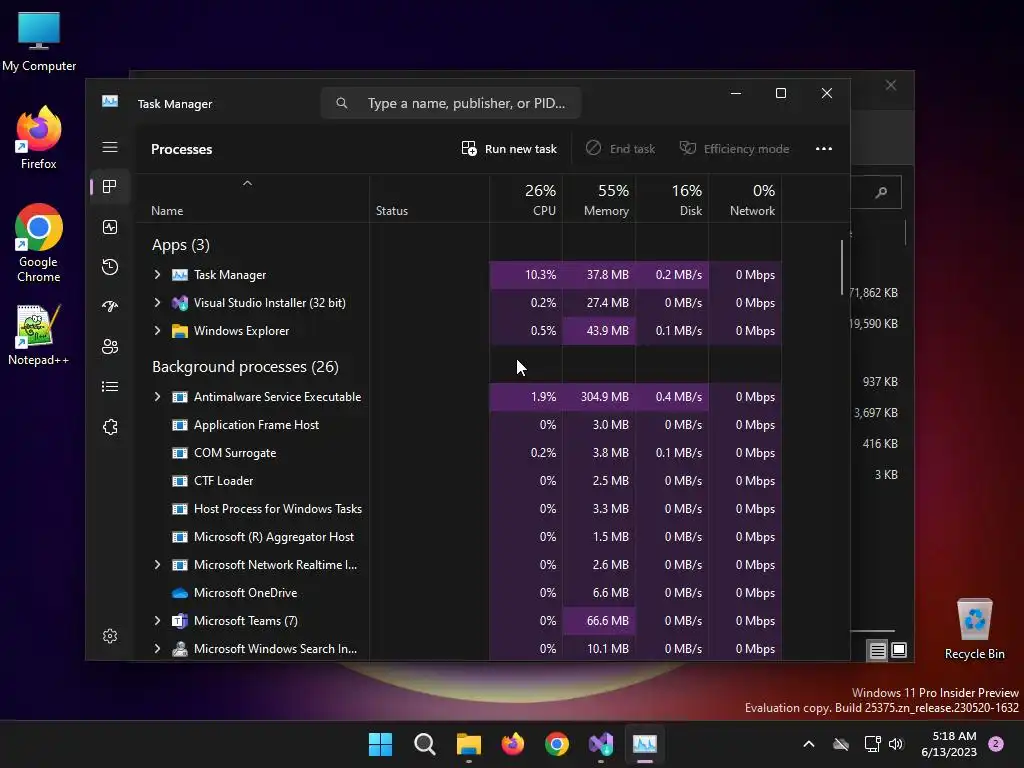1024x768 pixels.
Task: Open taskbar Search icon
Action: pos(424,744)
